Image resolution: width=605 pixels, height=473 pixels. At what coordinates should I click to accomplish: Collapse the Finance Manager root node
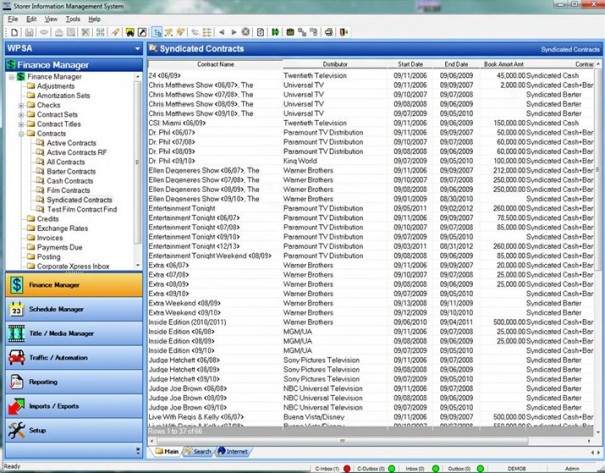tap(12, 77)
